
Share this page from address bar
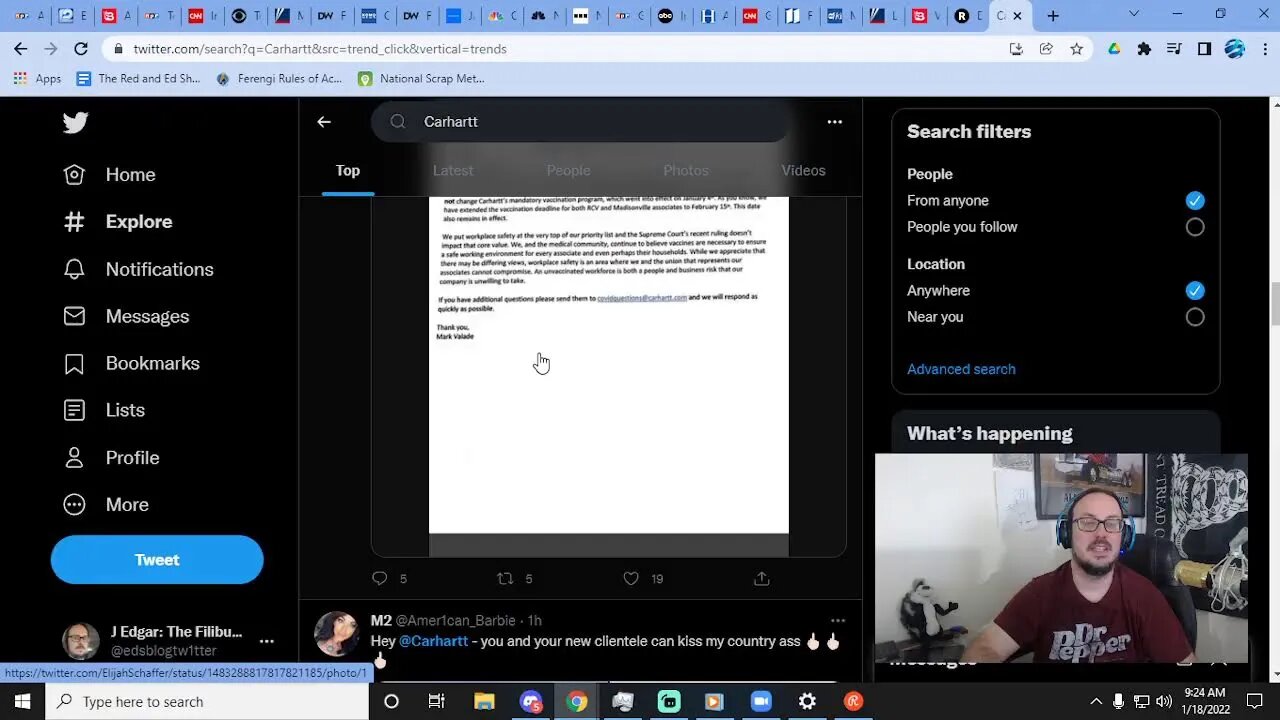[x=1046, y=48]
